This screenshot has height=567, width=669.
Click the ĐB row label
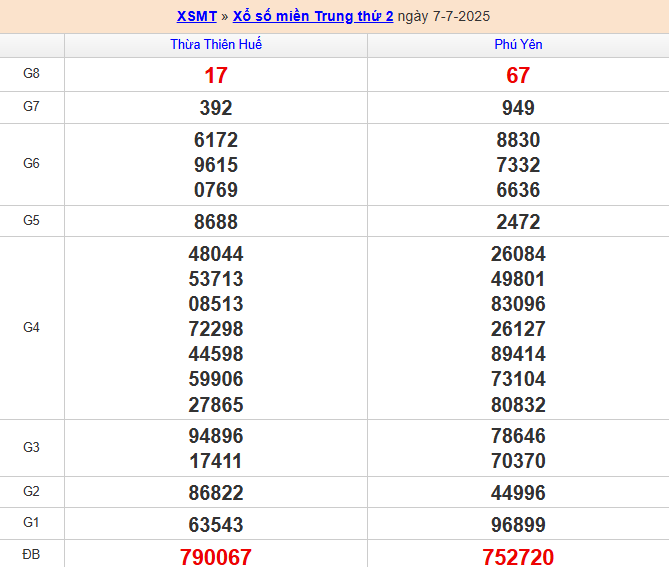[31, 554]
